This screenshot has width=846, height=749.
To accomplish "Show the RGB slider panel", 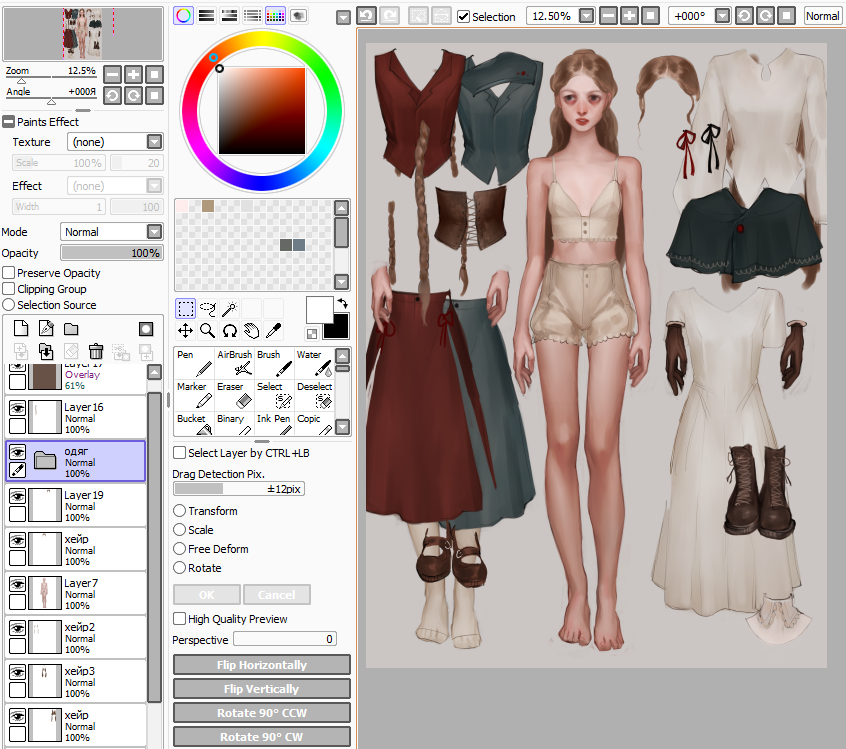I will (x=207, y=16).
